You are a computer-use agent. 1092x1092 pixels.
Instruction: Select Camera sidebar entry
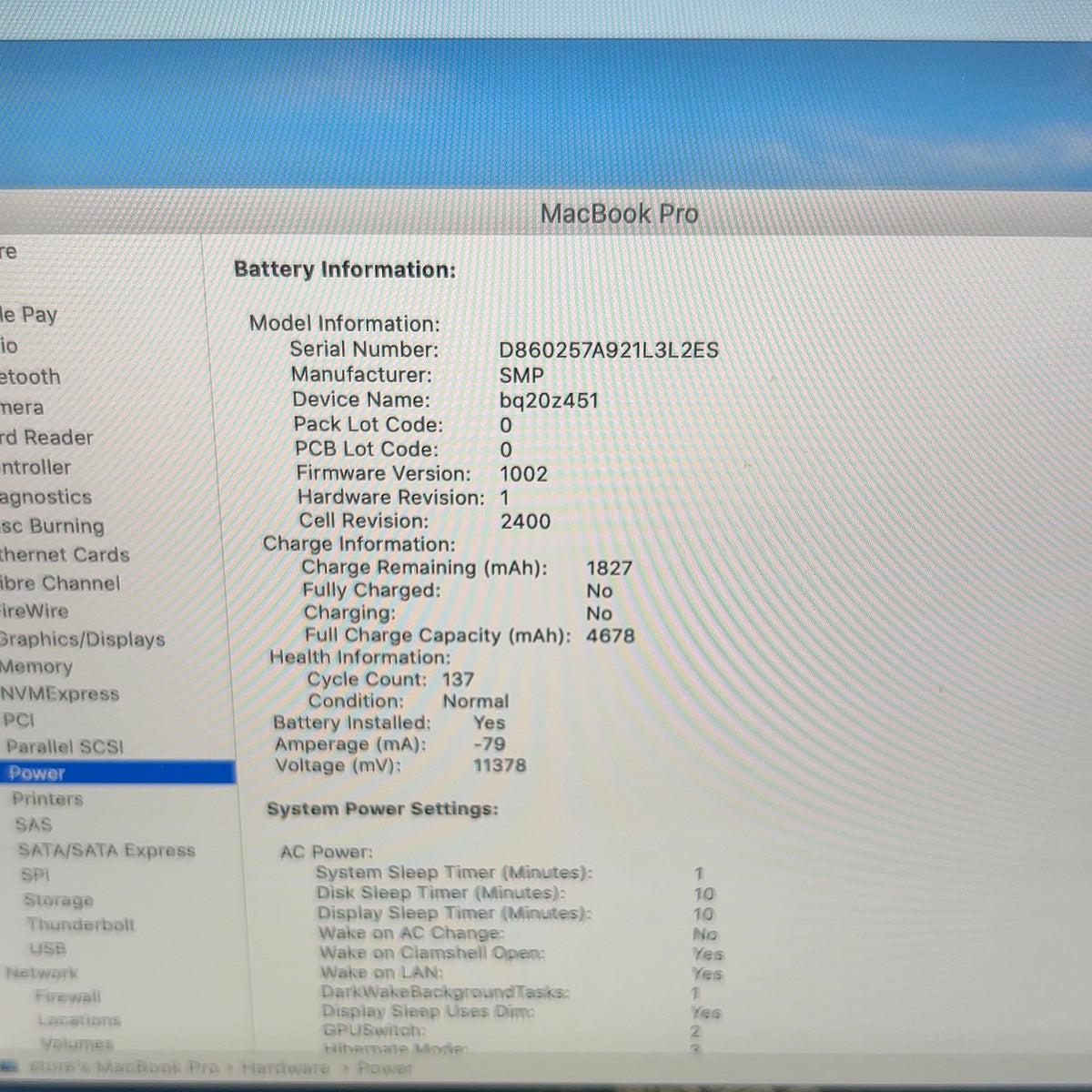[22, 408]
